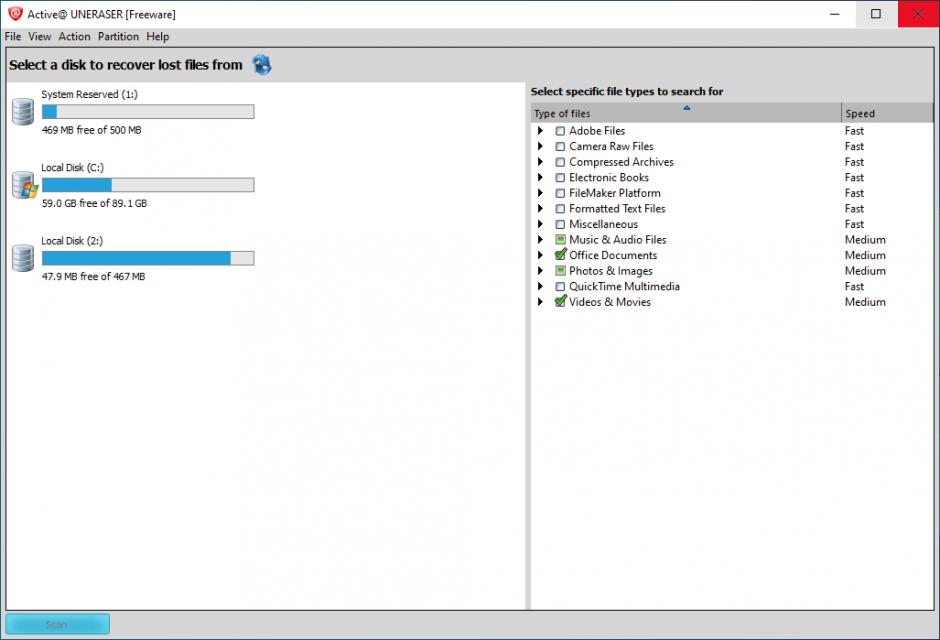
Task: Uncheck the Videos & Movies checkbox
Action: tap(561, 301)
